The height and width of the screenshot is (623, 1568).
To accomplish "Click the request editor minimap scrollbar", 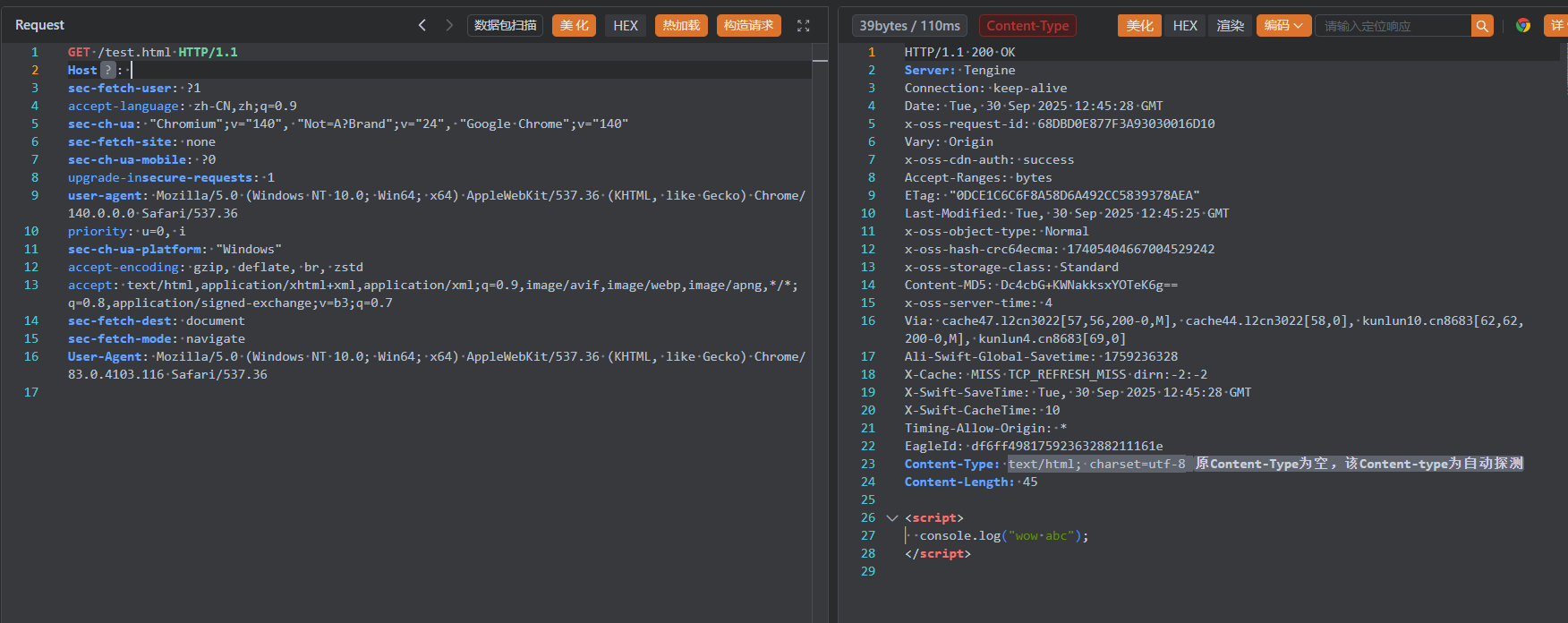I will pos(820,60).
